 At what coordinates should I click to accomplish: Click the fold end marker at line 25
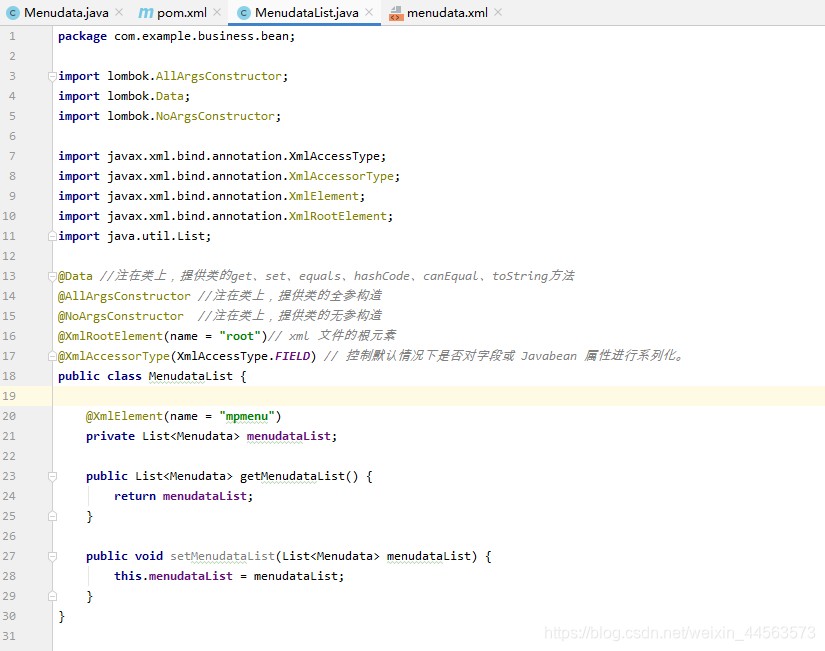(x=52, y=516)
